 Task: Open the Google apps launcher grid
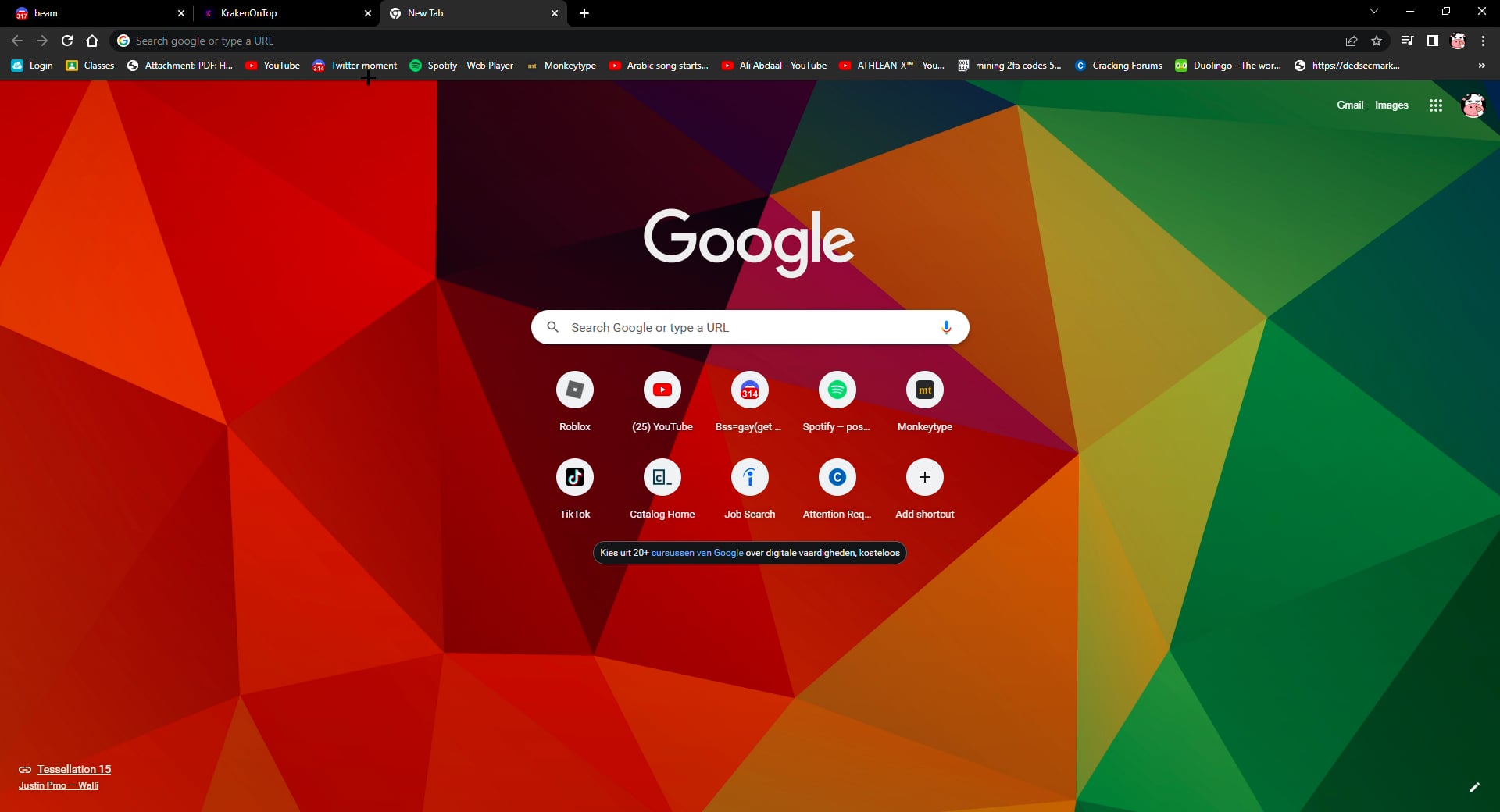point(1435,105)
